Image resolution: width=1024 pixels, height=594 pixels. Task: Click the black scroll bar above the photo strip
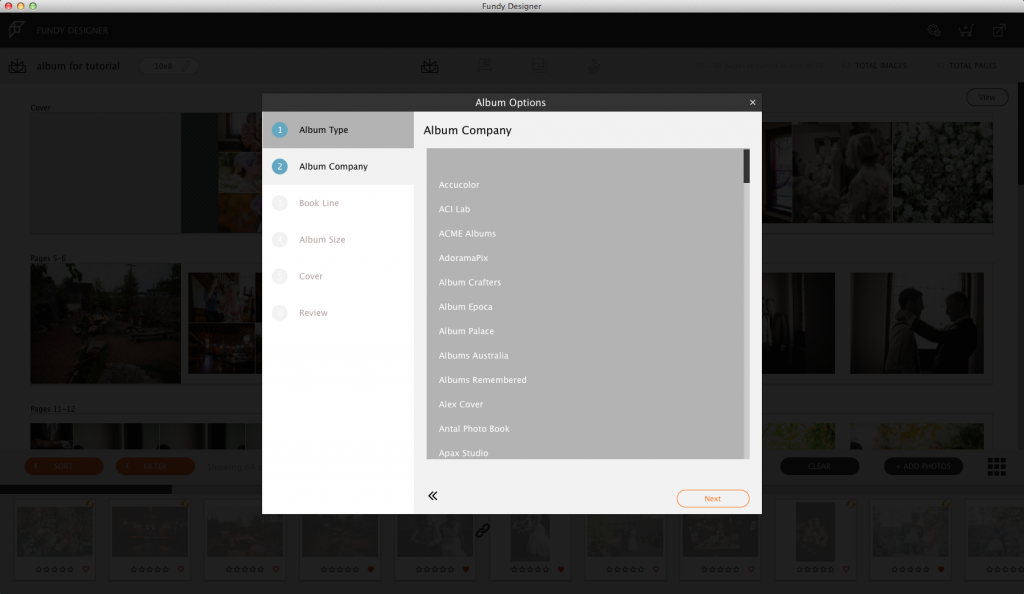[86, 489]
